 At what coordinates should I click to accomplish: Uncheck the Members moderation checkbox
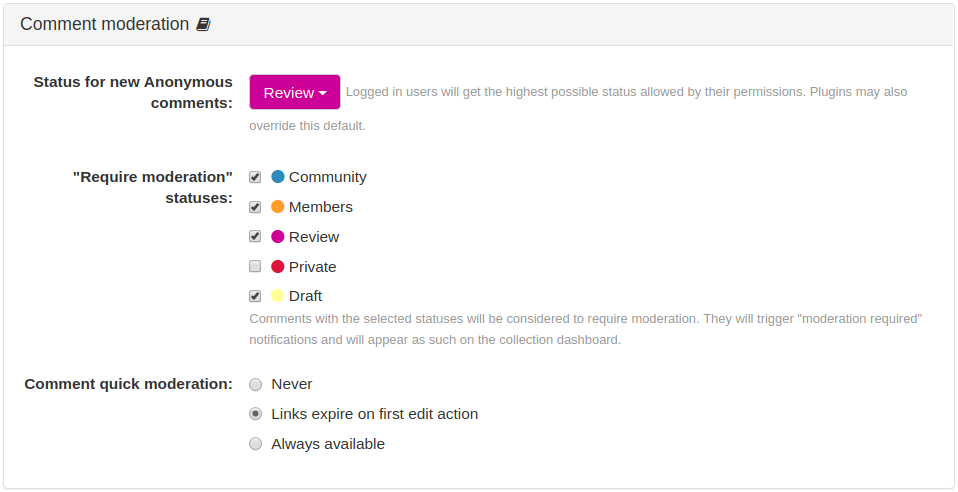tap(255, 207)
